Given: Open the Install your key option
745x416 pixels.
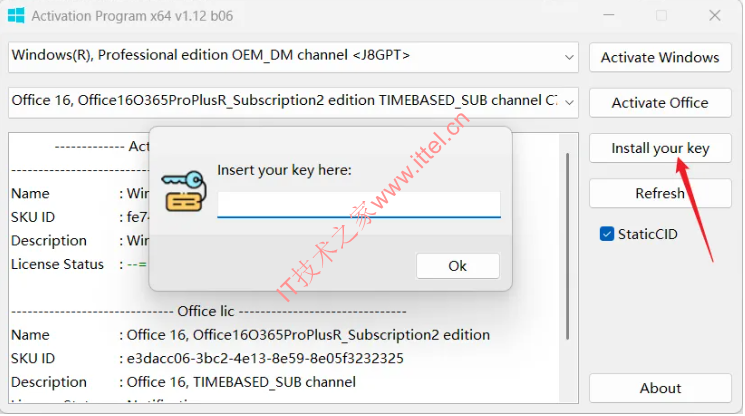Looking at the screenshot, I should pos(660,148).
